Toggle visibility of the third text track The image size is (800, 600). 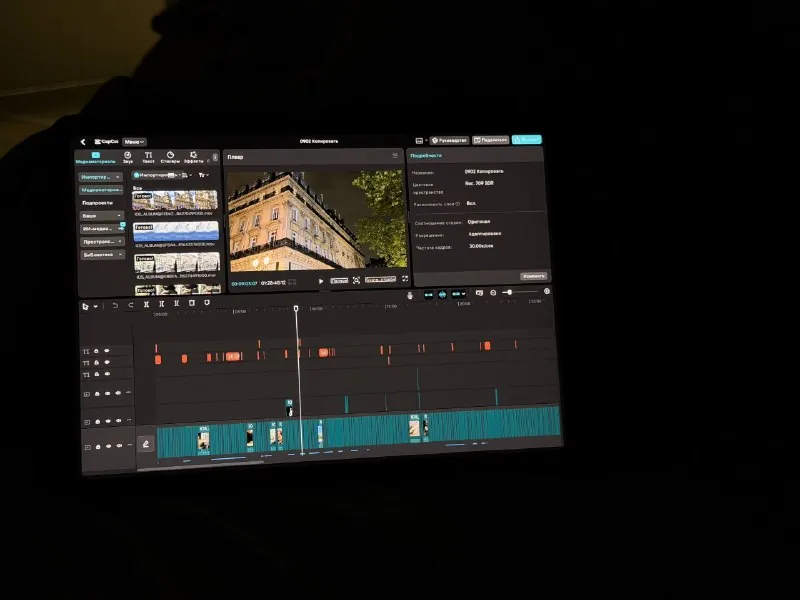pyautogui.click(x=107, y=374)
